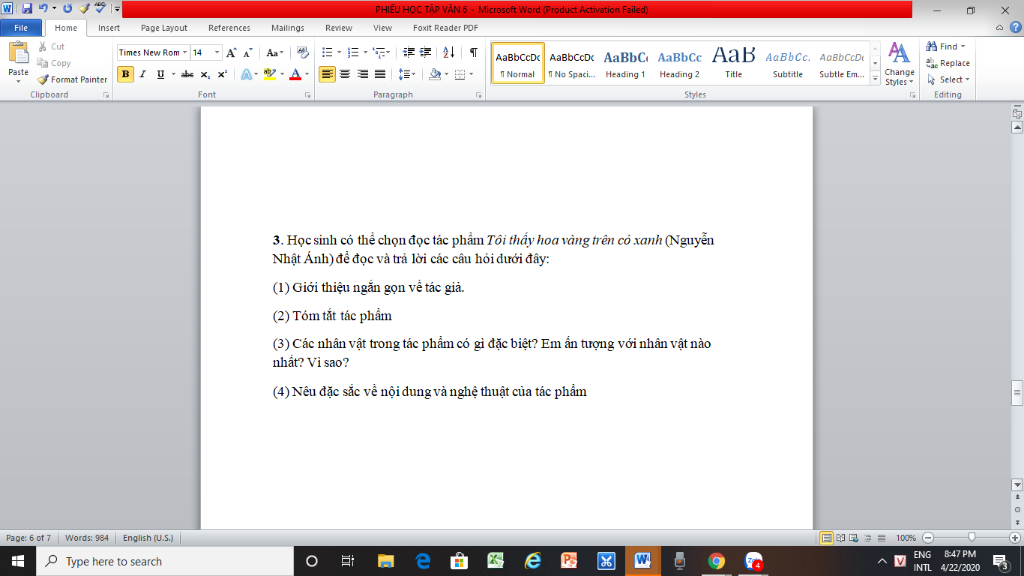This screenshot has height=576, width=1024.
Task: Open Word Help question mark icon
Action: (1016, 27)
